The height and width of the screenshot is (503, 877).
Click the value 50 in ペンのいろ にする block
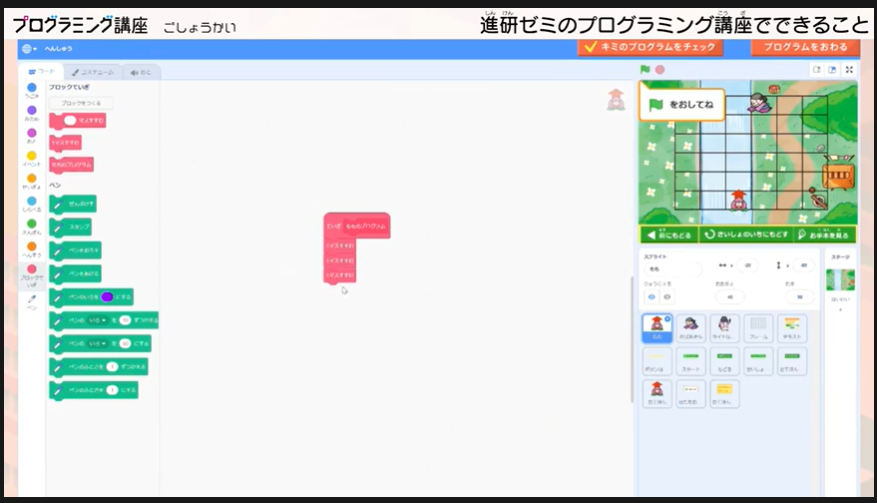(x=125, y=344)
